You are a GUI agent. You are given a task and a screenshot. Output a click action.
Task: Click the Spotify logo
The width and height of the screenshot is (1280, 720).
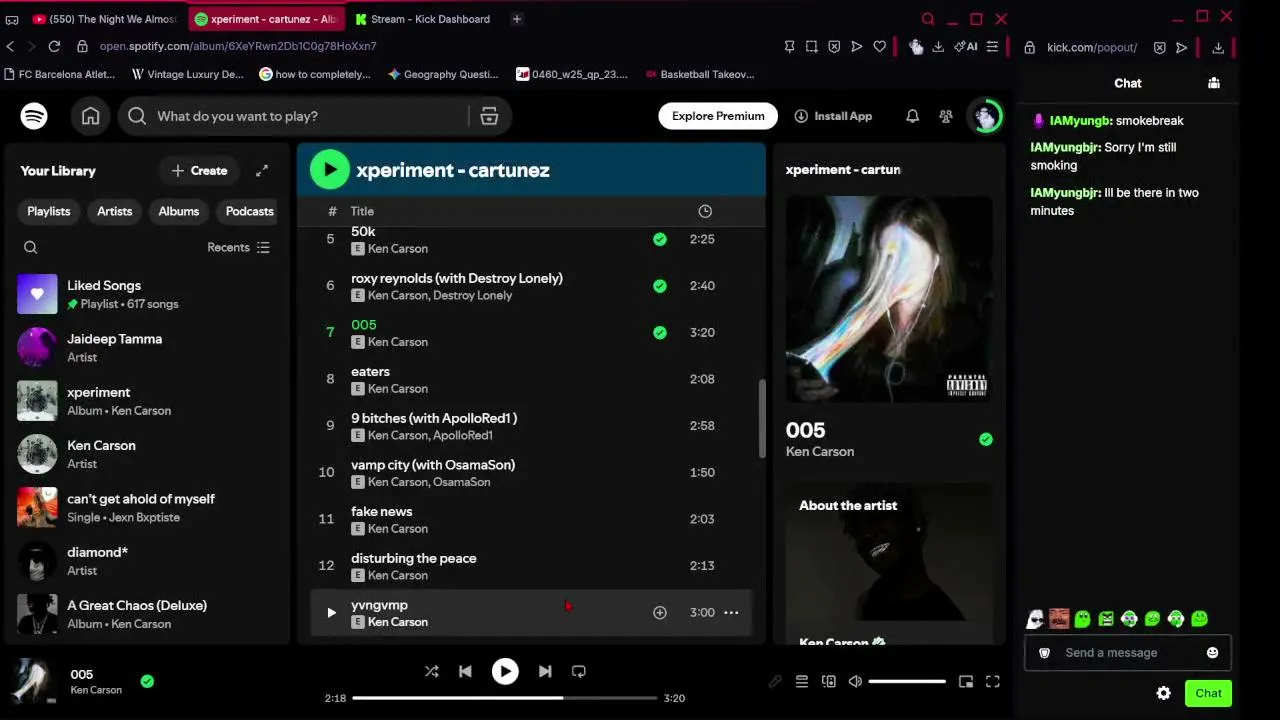[x=34, y=116]
